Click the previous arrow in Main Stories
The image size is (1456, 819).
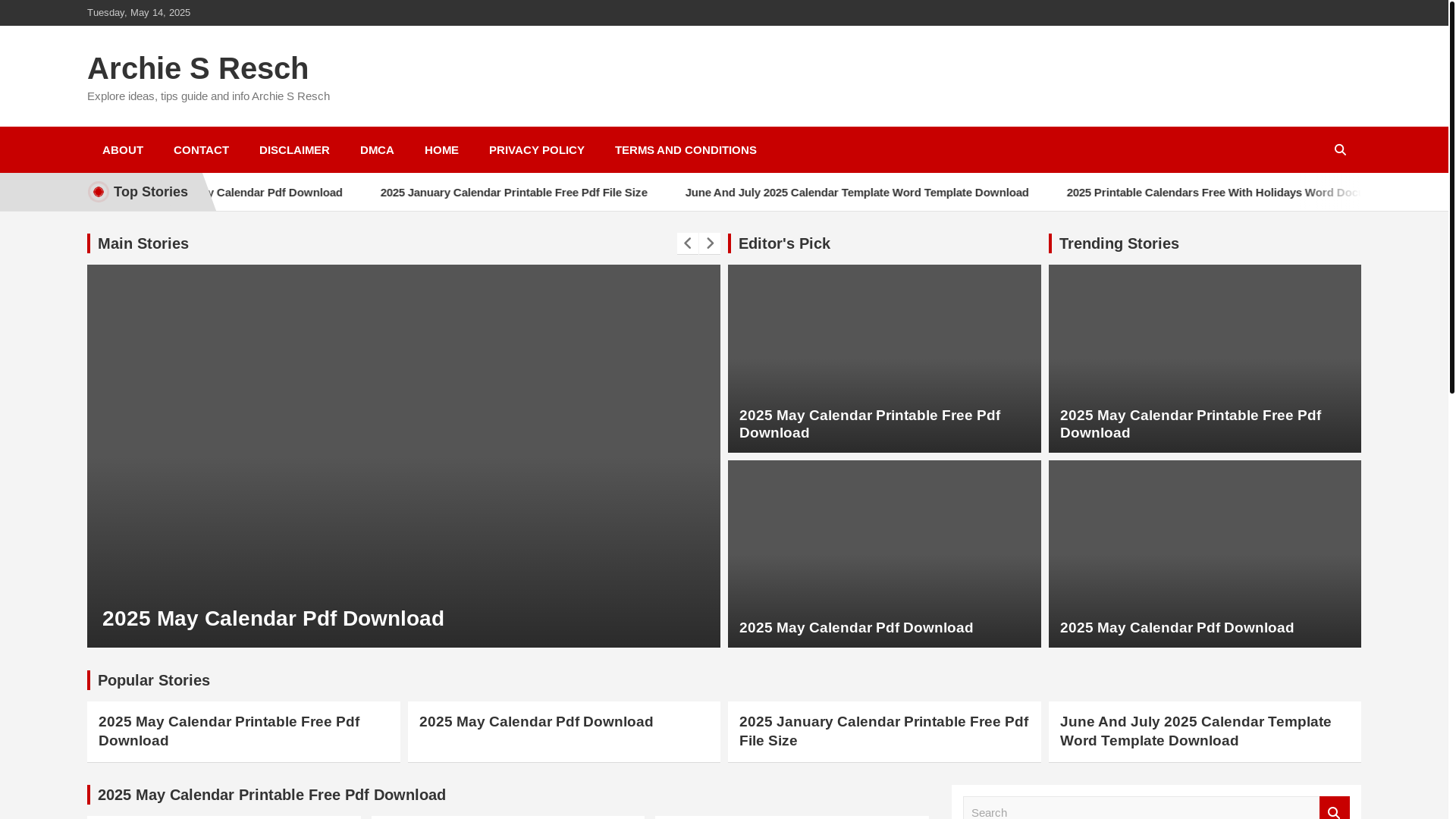point(687,243)
